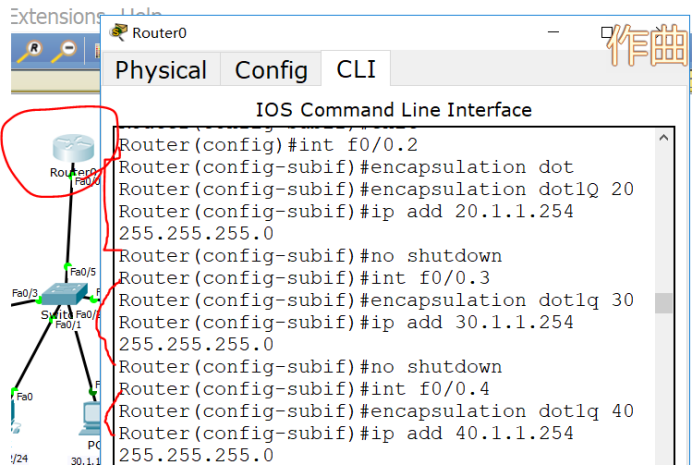Viewport: 693px width, 465px height.
Task: Click the Reset zoom magnifier icon
Action: pyautogui.click(x=30, y=51)
